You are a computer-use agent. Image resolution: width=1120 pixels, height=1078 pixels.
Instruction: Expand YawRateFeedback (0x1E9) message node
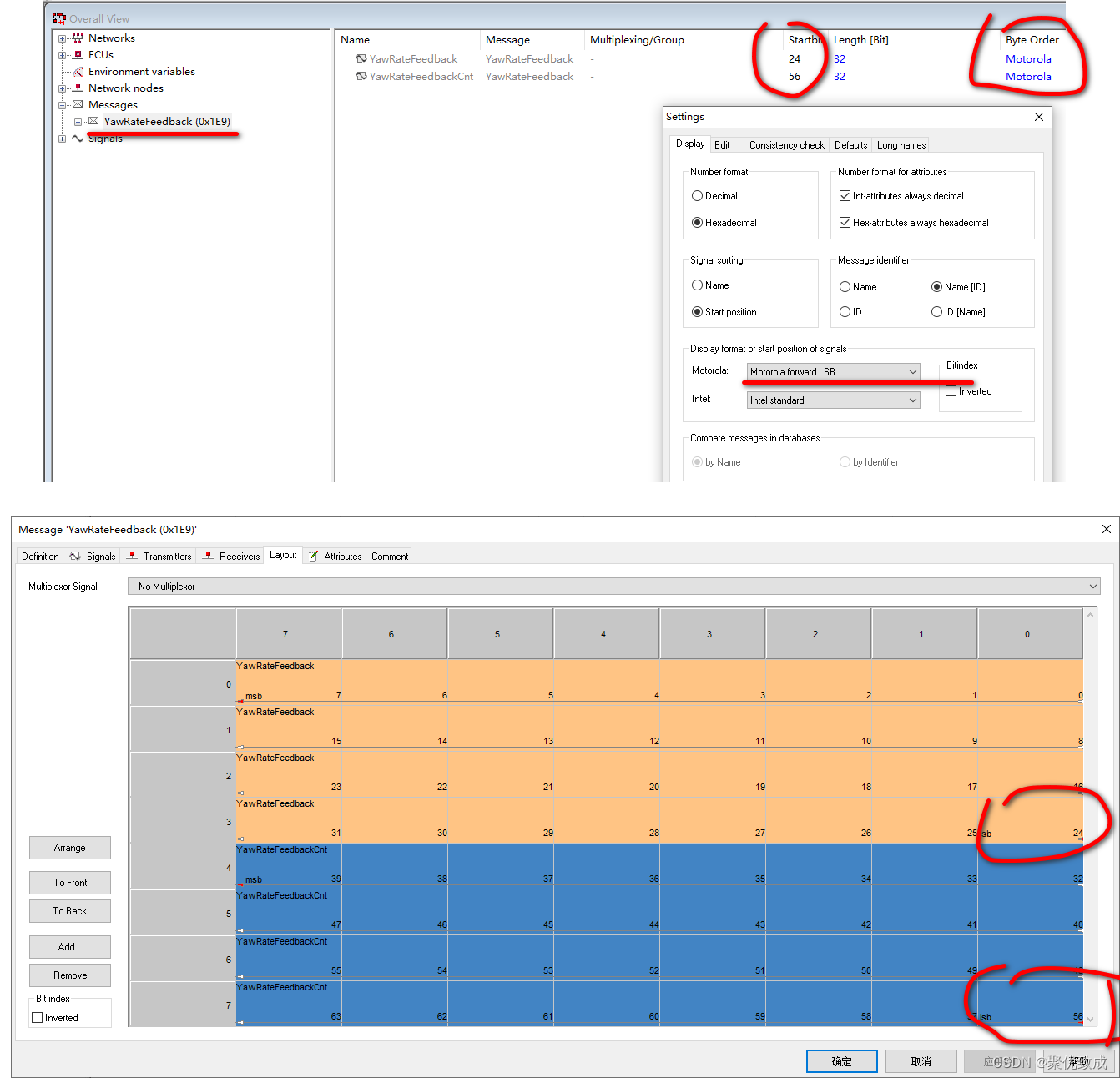[78, 122]
